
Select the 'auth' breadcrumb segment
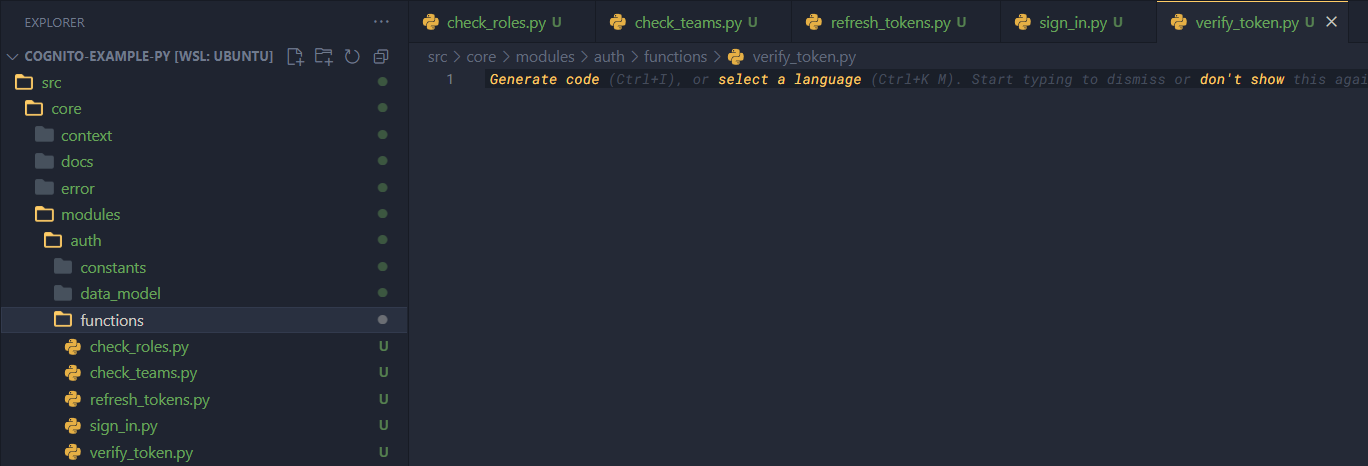608,57
